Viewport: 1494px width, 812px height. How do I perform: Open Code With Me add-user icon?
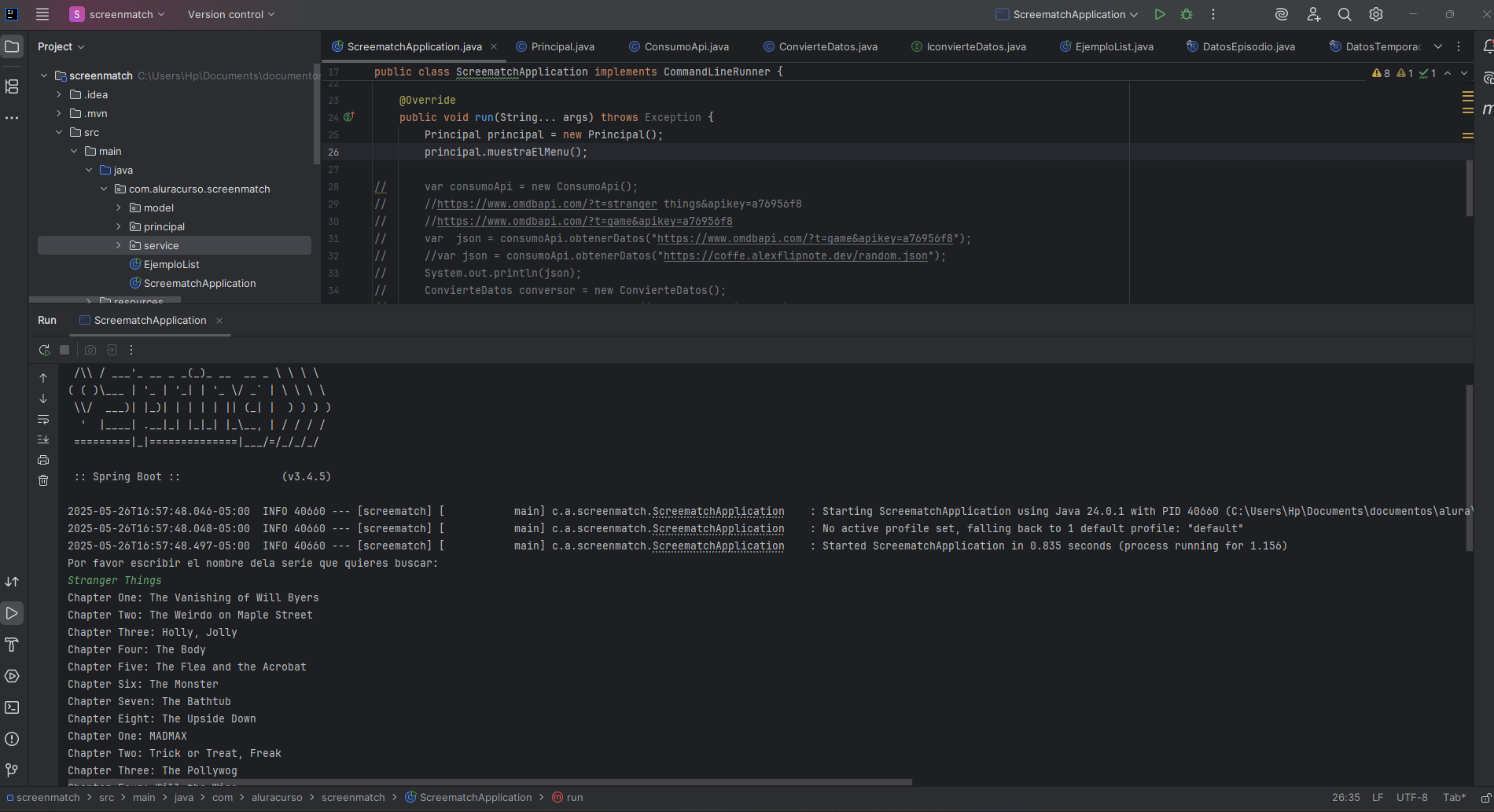[x=1313, y=14]
